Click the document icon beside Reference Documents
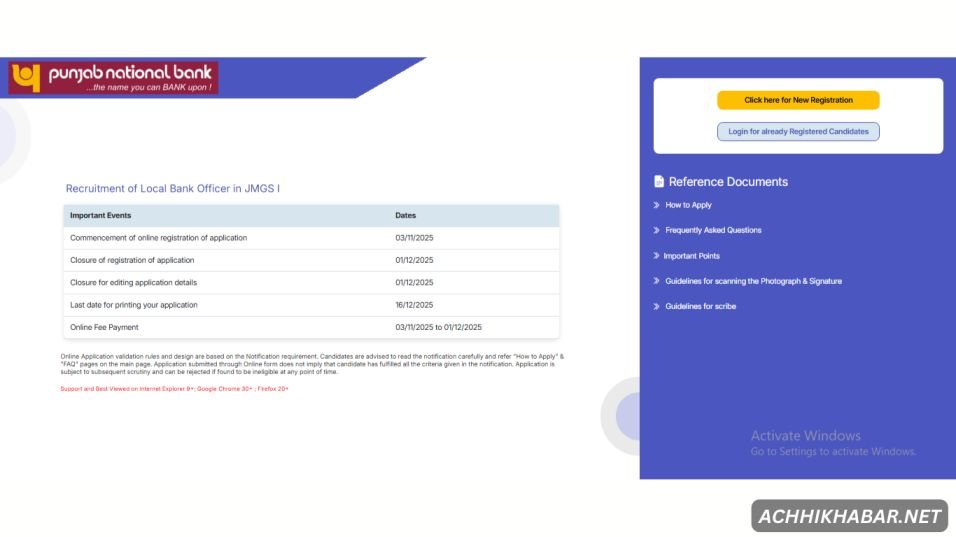This screenshot has height=537, width=956. pyautogui.click(x=659, y=182)
